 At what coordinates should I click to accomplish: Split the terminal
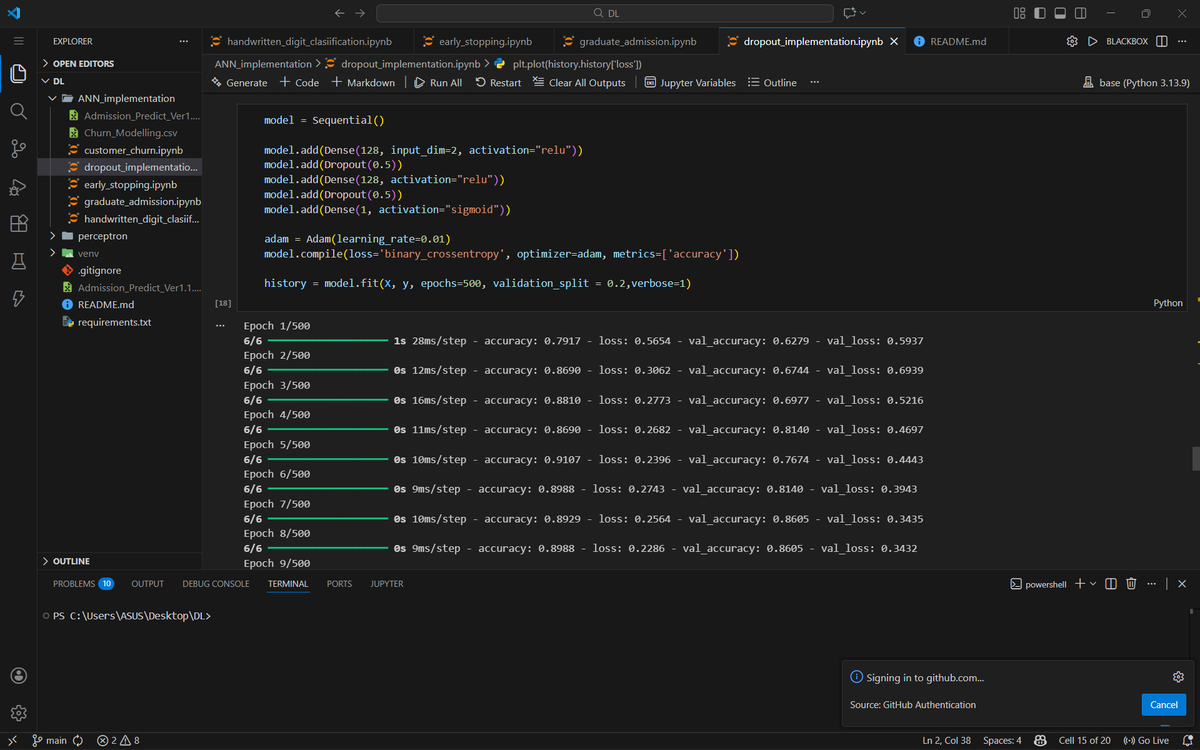(1111, 583)
